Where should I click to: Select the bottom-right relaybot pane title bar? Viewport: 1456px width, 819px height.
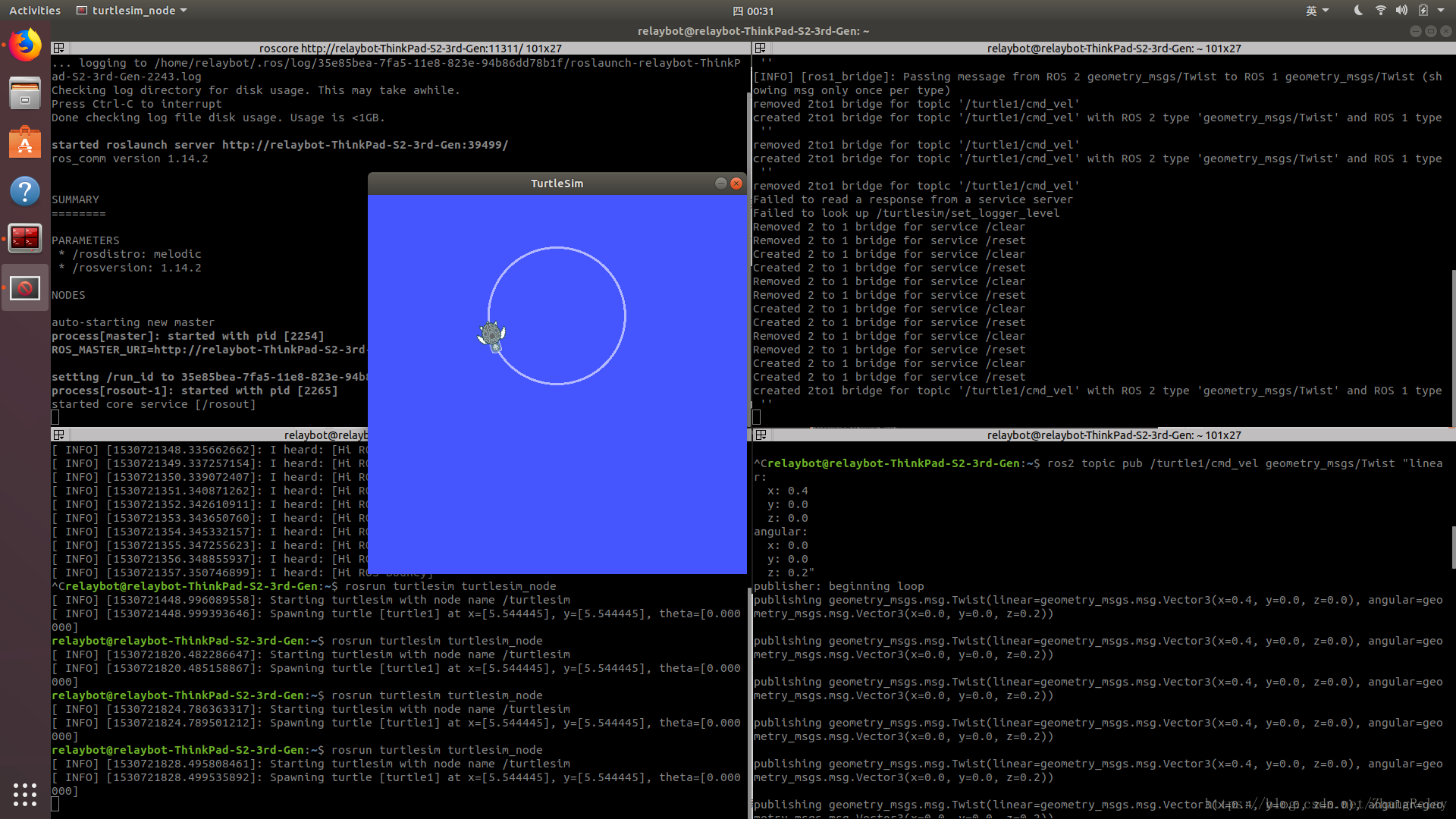click(1113, 435)
